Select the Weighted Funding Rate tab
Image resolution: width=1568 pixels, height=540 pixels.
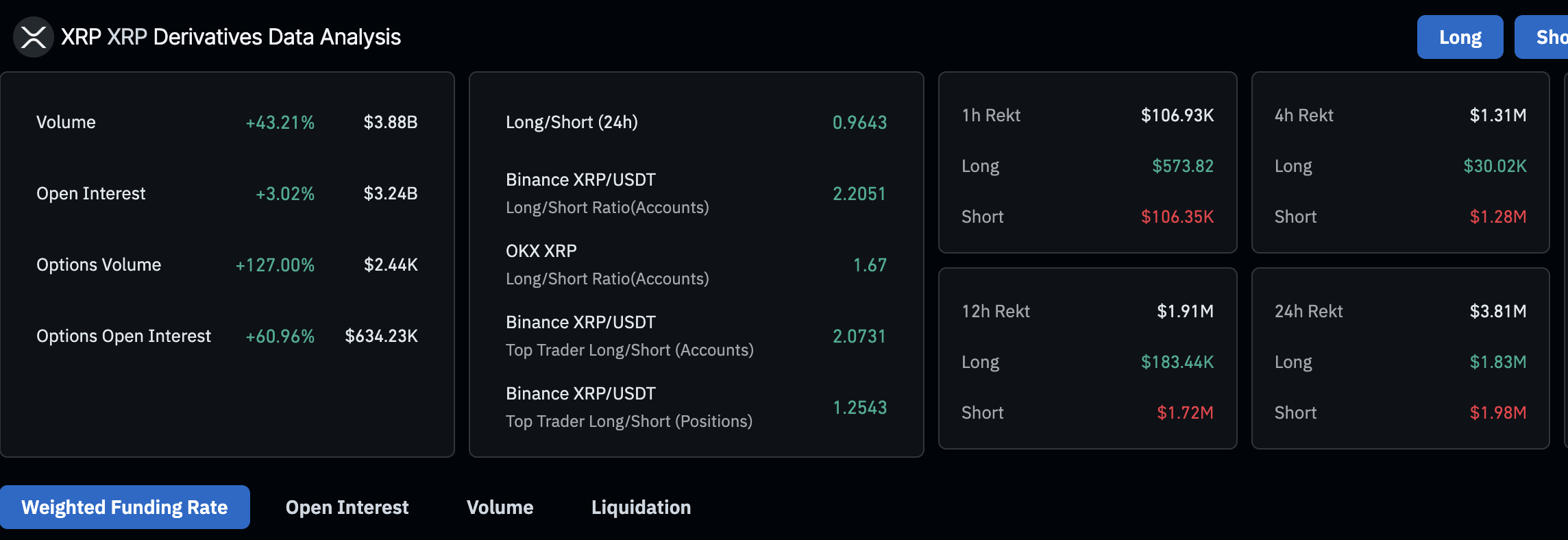125,507
